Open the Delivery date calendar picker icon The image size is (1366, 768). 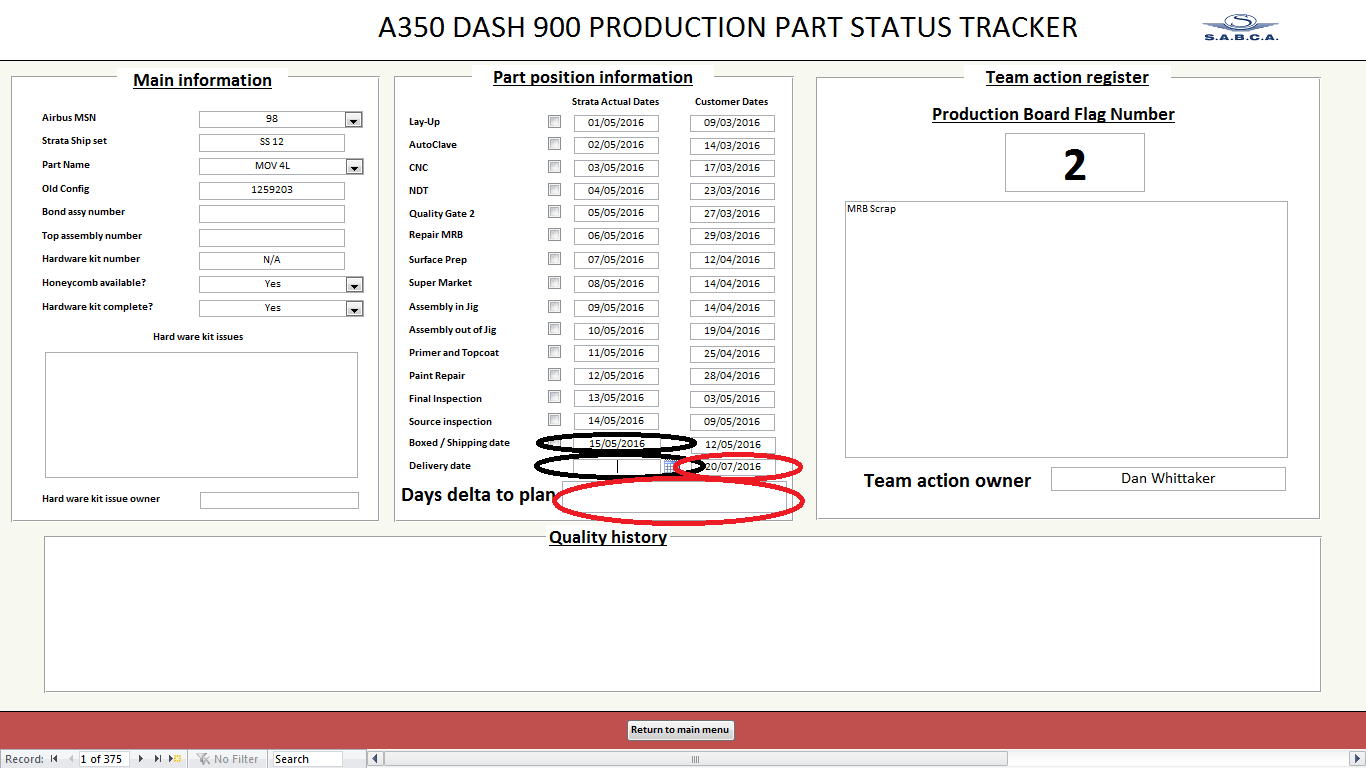click(x=669, y=467)
